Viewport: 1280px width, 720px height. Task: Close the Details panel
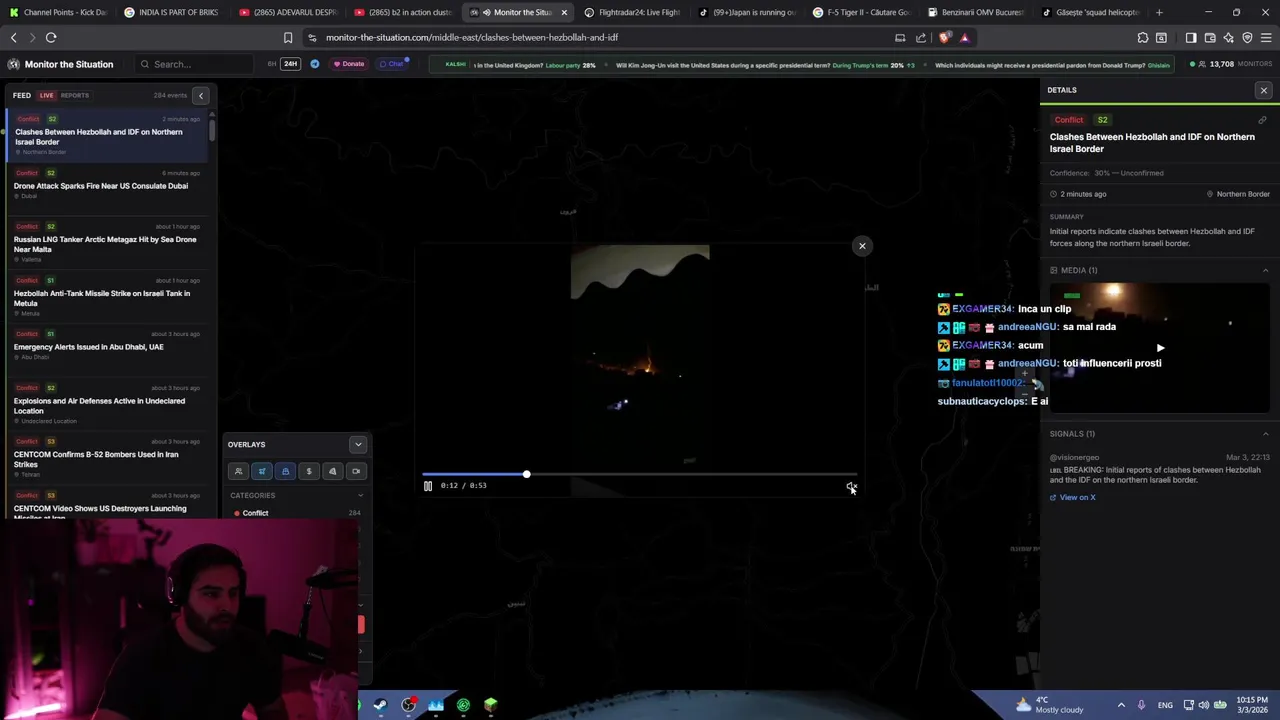click(1264, 90)
